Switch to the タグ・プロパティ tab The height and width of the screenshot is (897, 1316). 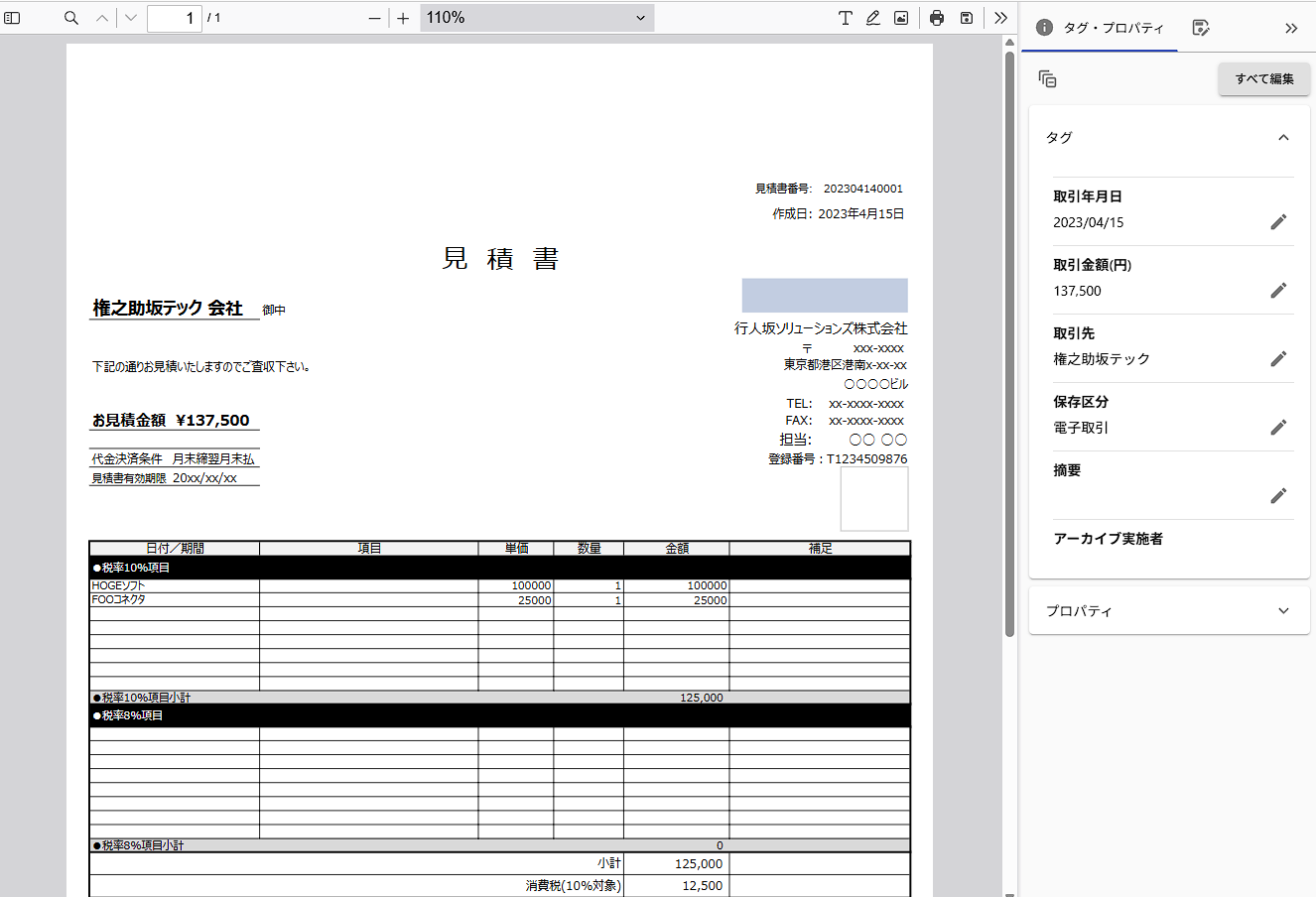1100,28
